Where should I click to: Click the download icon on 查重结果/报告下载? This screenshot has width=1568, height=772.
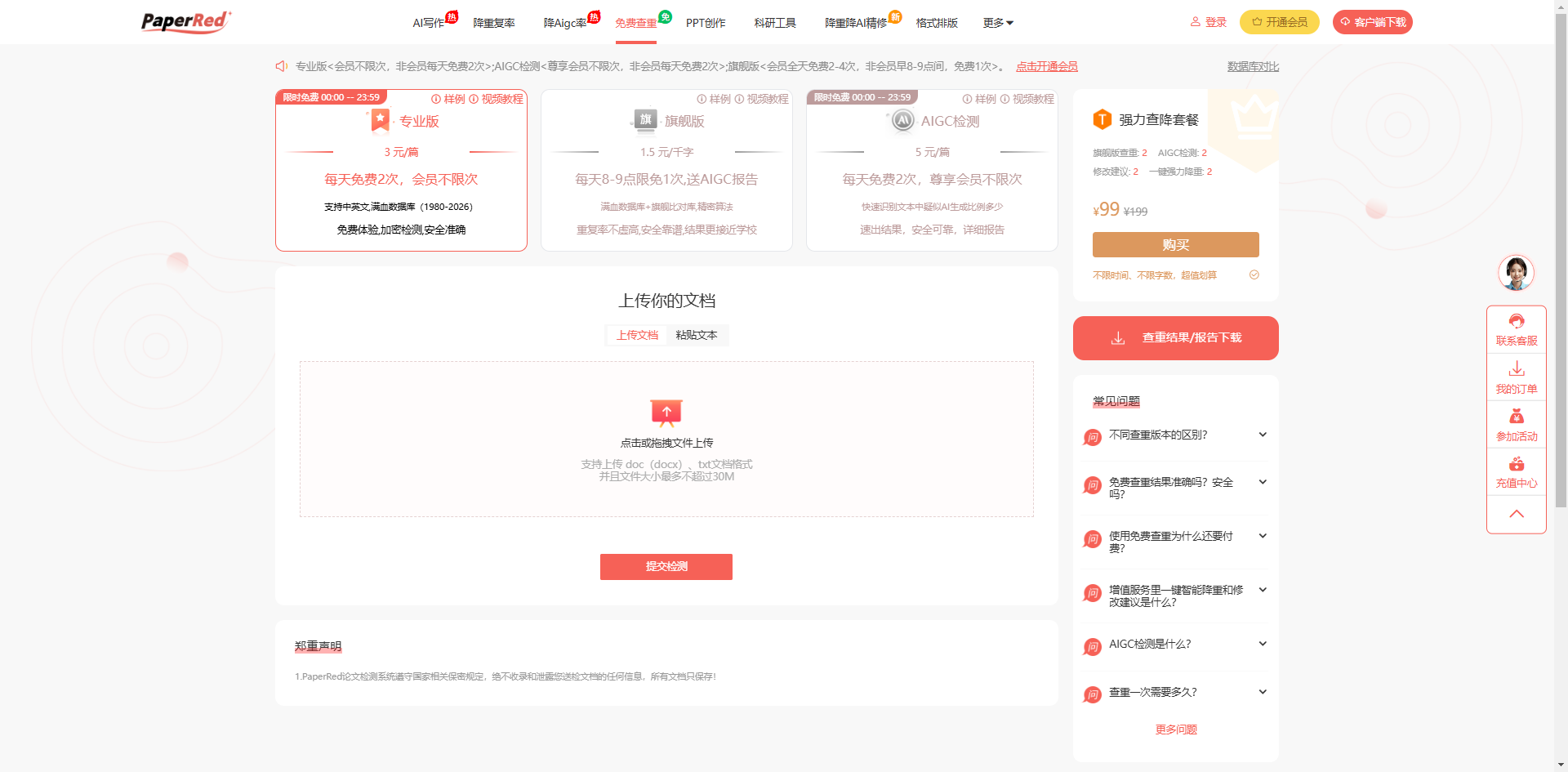pyautogui.click(x=1118, y=338)
